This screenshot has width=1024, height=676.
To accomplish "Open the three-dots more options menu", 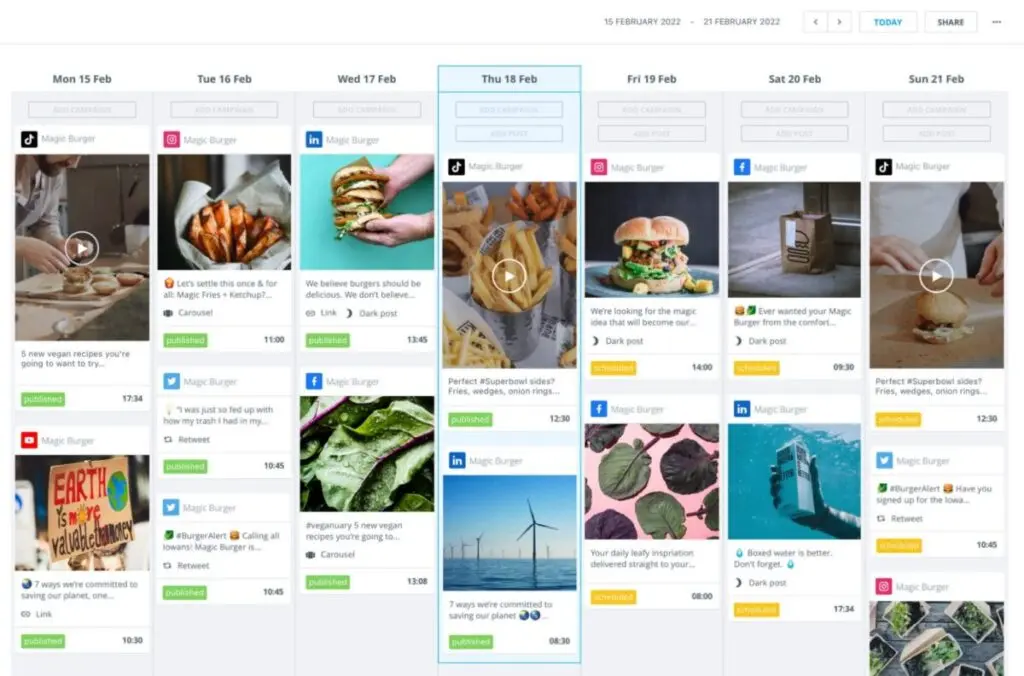I will click(x=997, y=22).
